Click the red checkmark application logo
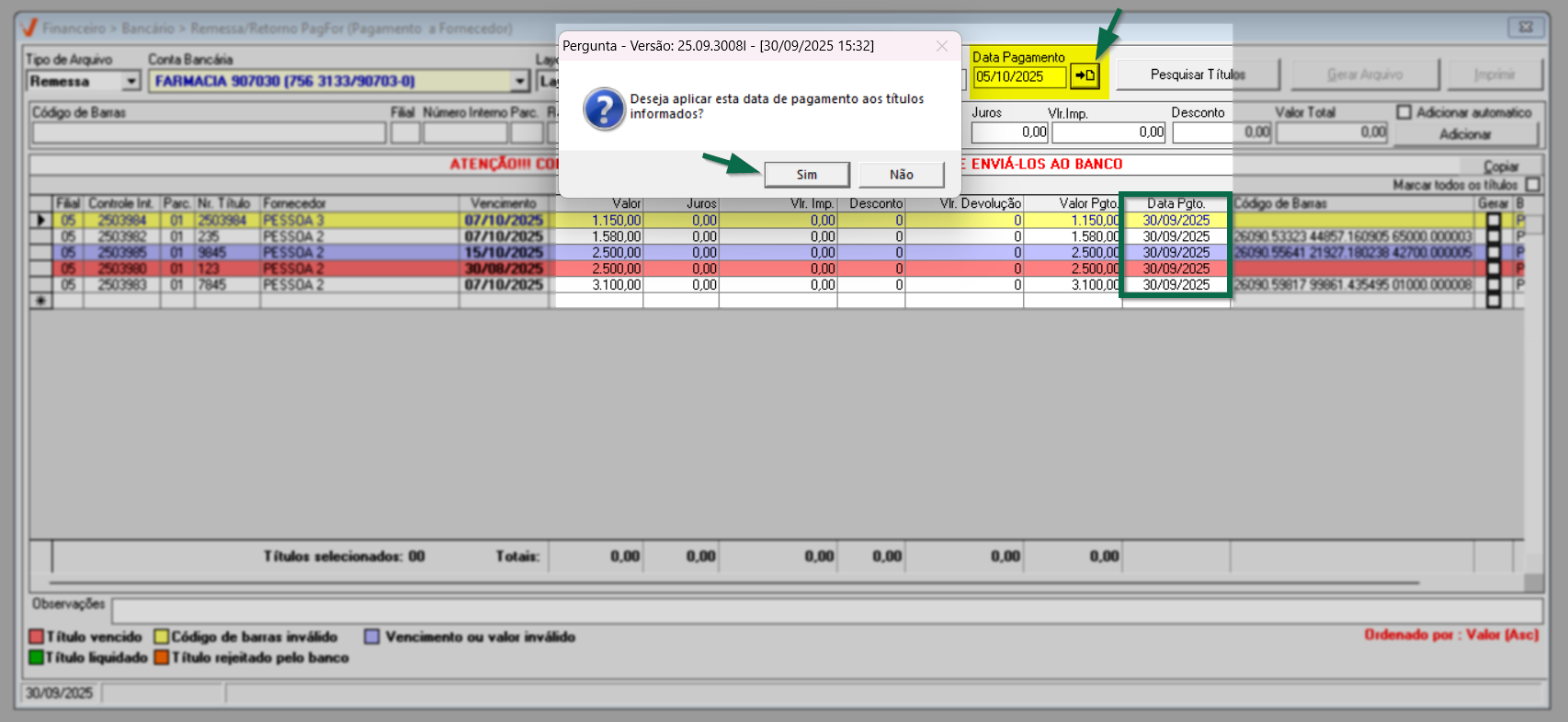1568x722 pixels. coord(28,29)
